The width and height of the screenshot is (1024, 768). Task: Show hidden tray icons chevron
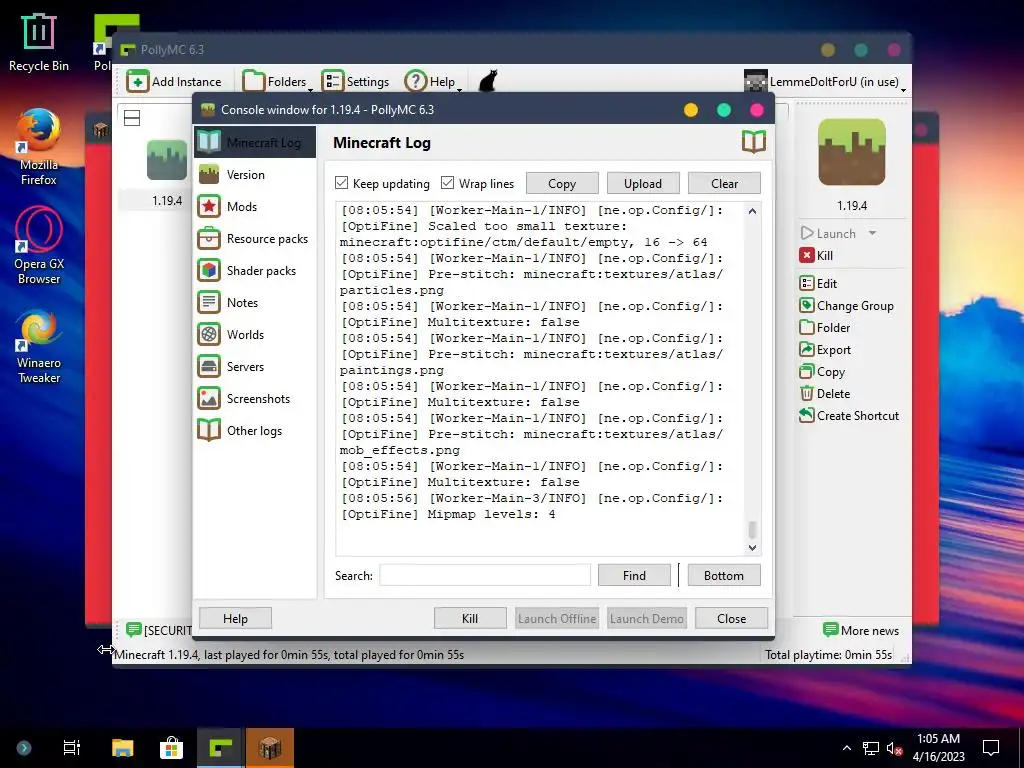[x=846, y=748]
